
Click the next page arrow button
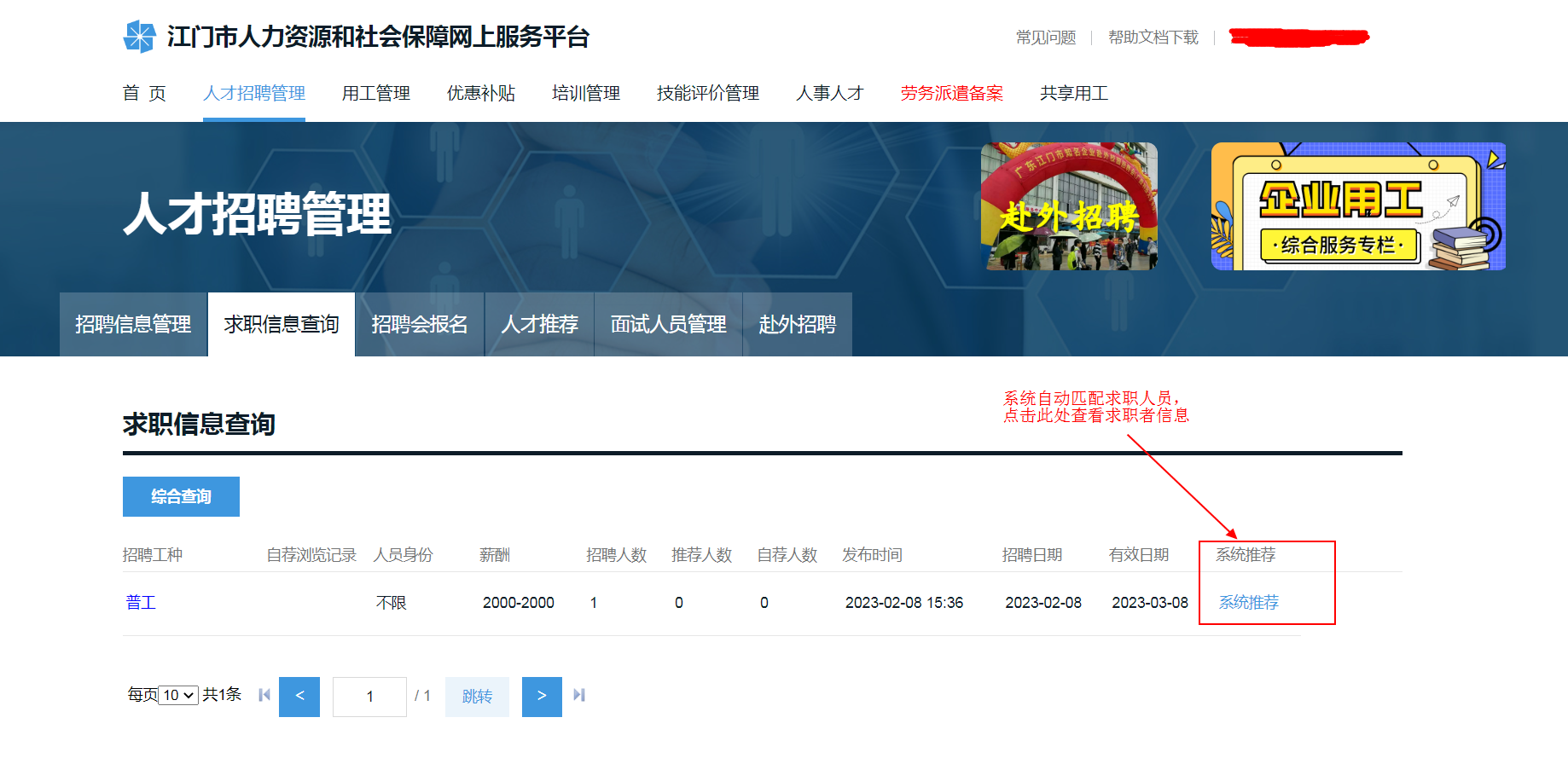pyautogui.click(x=542, y=697)
